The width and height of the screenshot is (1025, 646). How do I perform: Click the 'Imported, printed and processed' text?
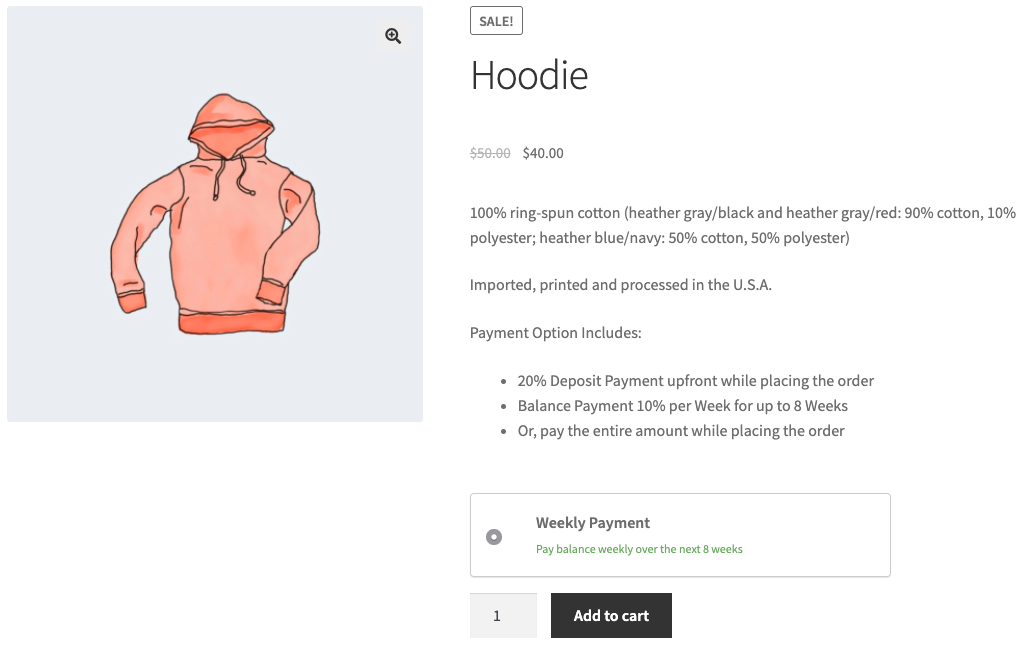(620, 285)
